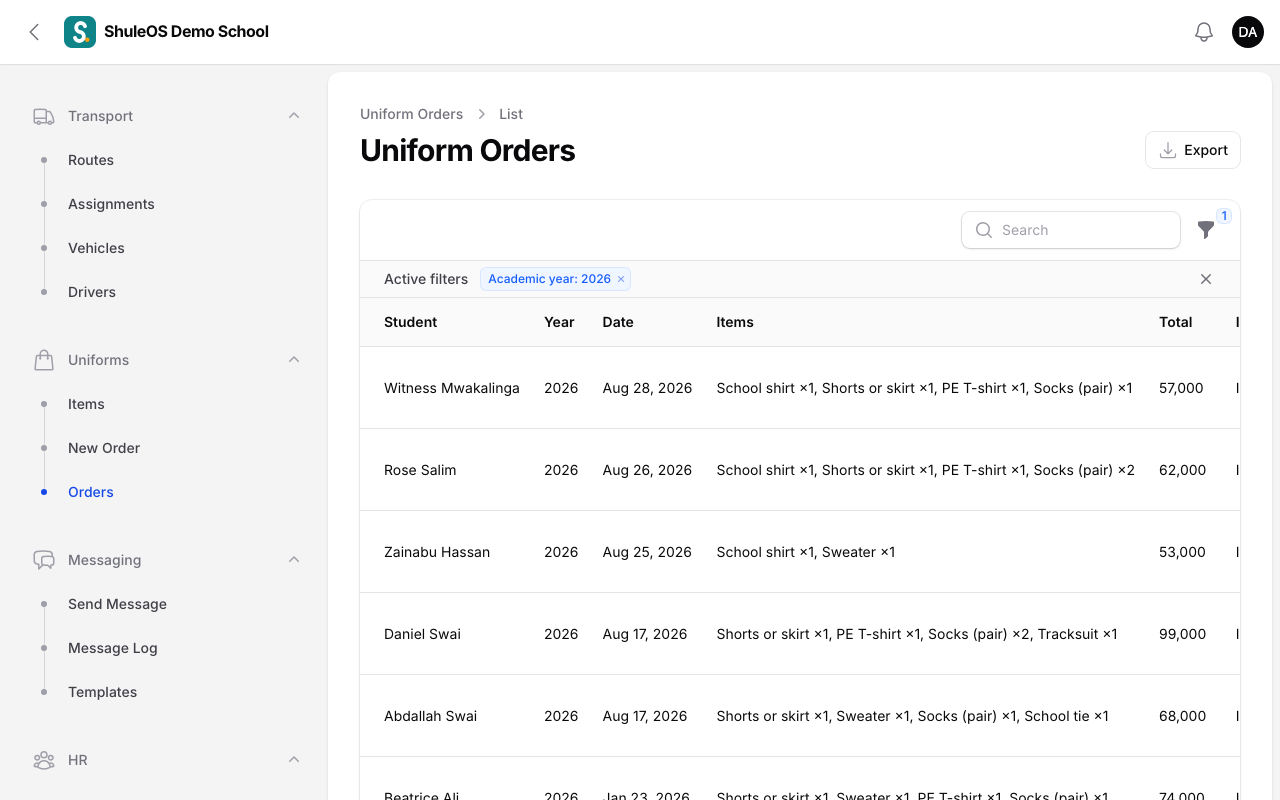
Task: Collapse the Messaging section chevron
Action: click(x=294, y=560)
